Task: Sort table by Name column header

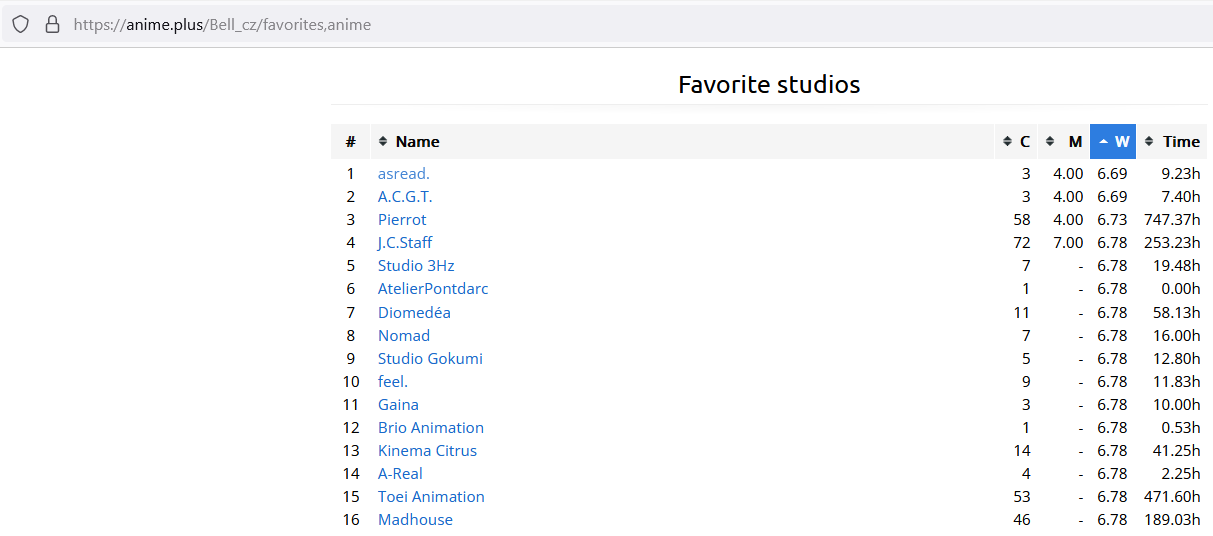Action: 417,142
